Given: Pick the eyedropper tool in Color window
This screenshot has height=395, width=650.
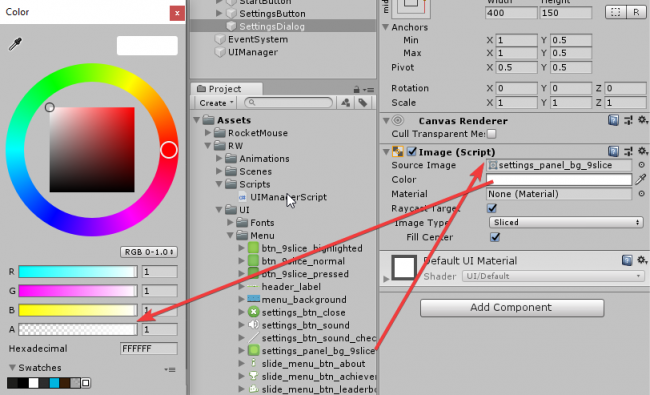Looking at the screenshot, I should coord(15,44).
